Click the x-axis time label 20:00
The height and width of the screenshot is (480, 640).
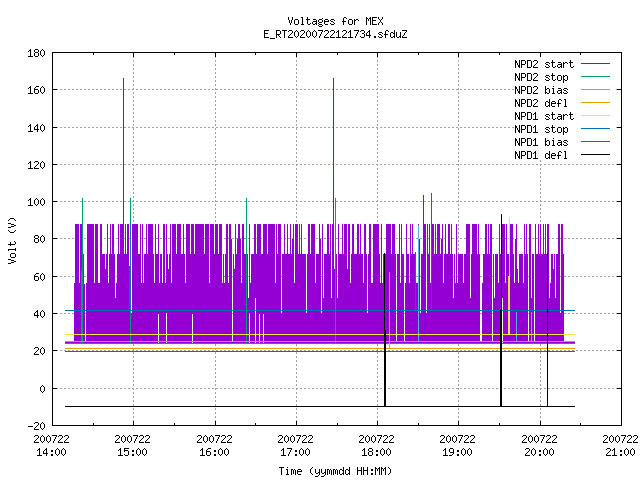(x=539, y=453)
